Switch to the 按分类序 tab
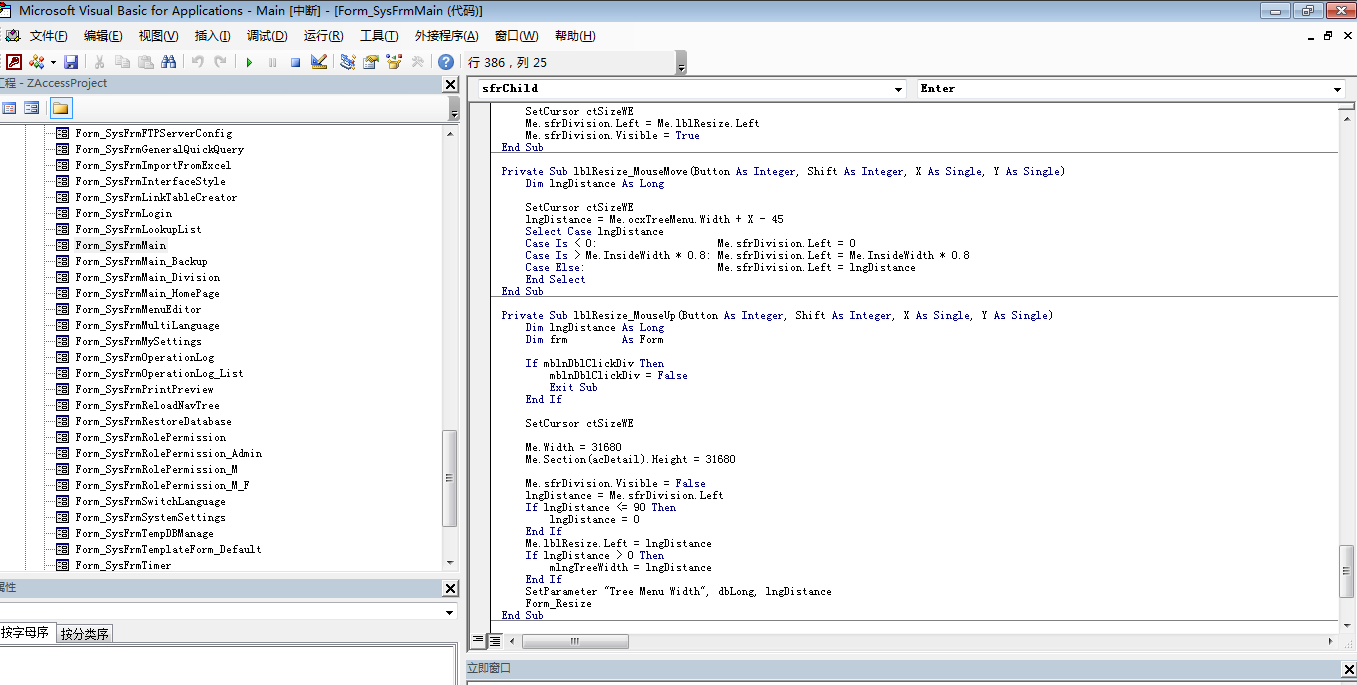The height and width of the screenshot is (685, 1357). pos(85,633)
